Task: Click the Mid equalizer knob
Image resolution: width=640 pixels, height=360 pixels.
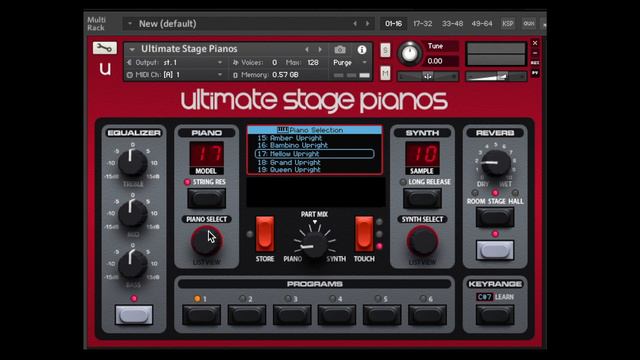Action: tap(133, 213)
